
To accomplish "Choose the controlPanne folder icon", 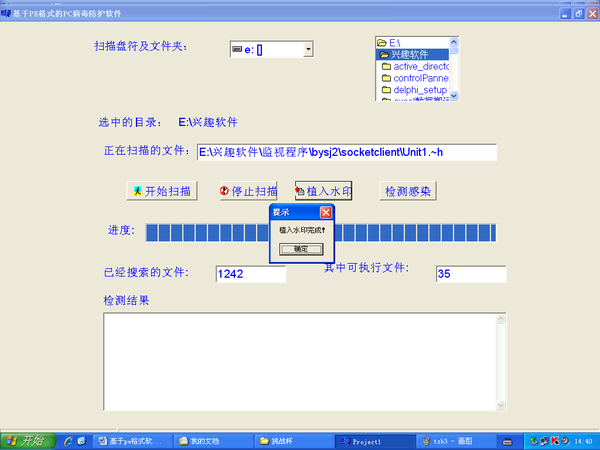I will tap(385, 78).
